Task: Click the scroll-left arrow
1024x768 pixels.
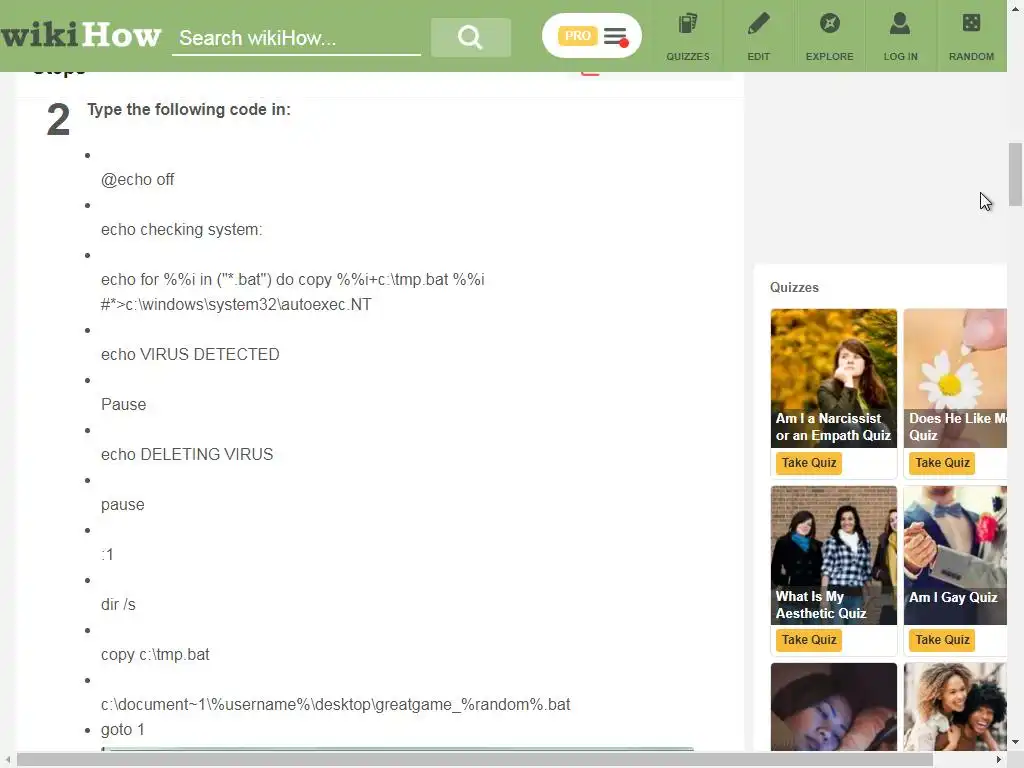Action: click(x=7, y=760)
